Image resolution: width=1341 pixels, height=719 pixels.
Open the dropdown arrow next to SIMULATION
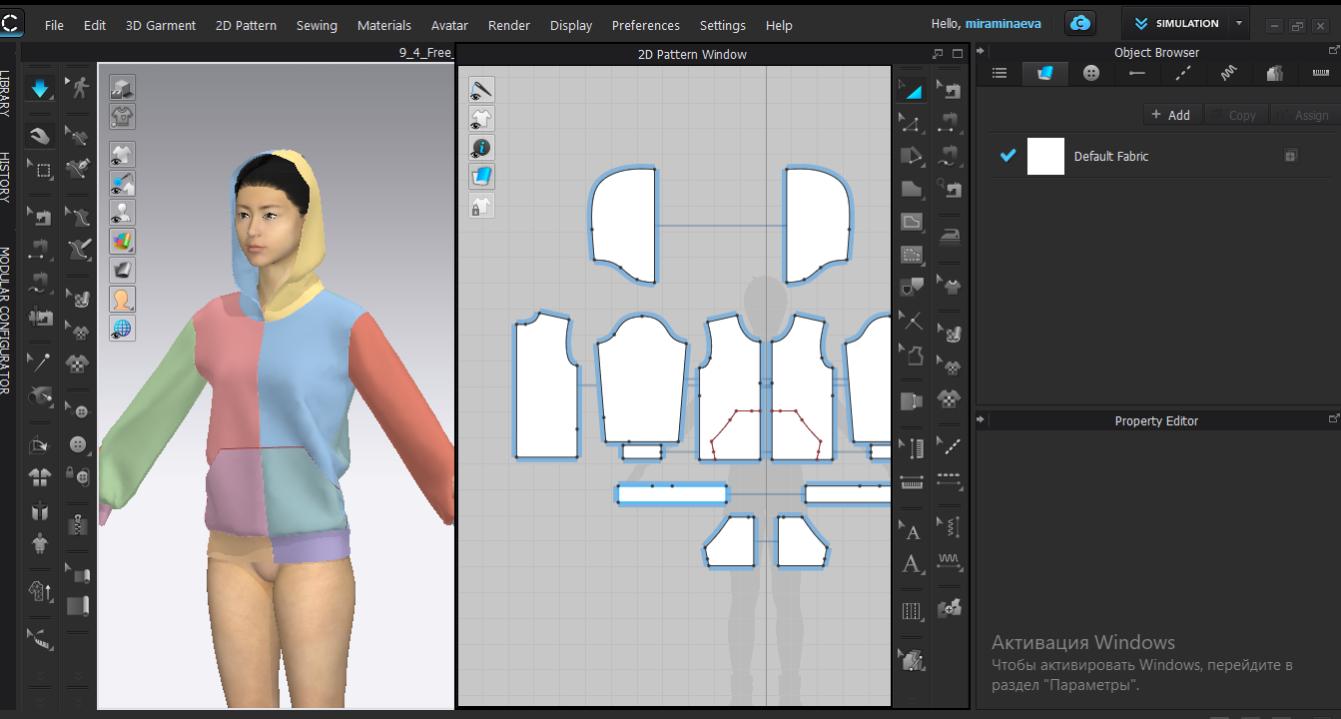(1240, 23)
